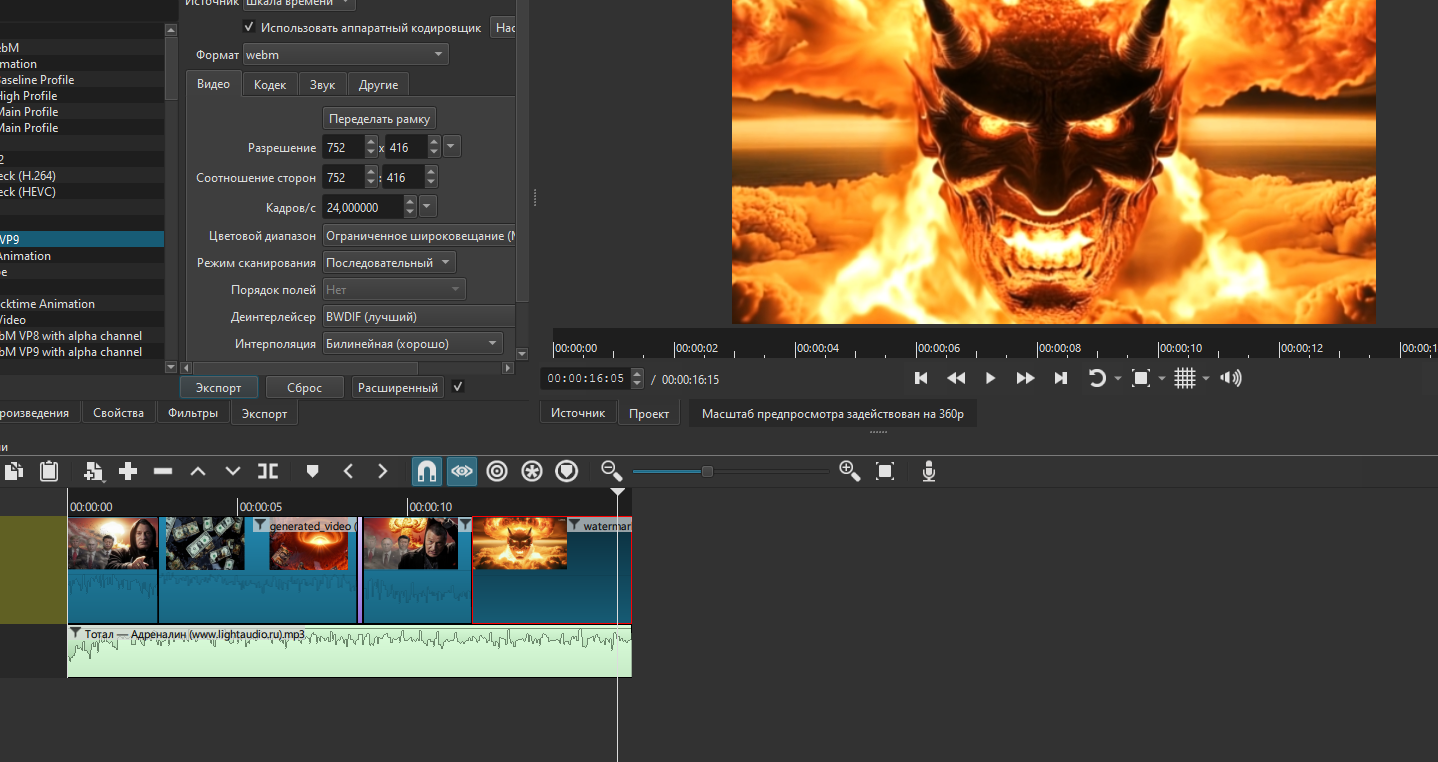
Task: Open the Деинтерлейсер BWDIF dropdown
Action: [419, 317]
